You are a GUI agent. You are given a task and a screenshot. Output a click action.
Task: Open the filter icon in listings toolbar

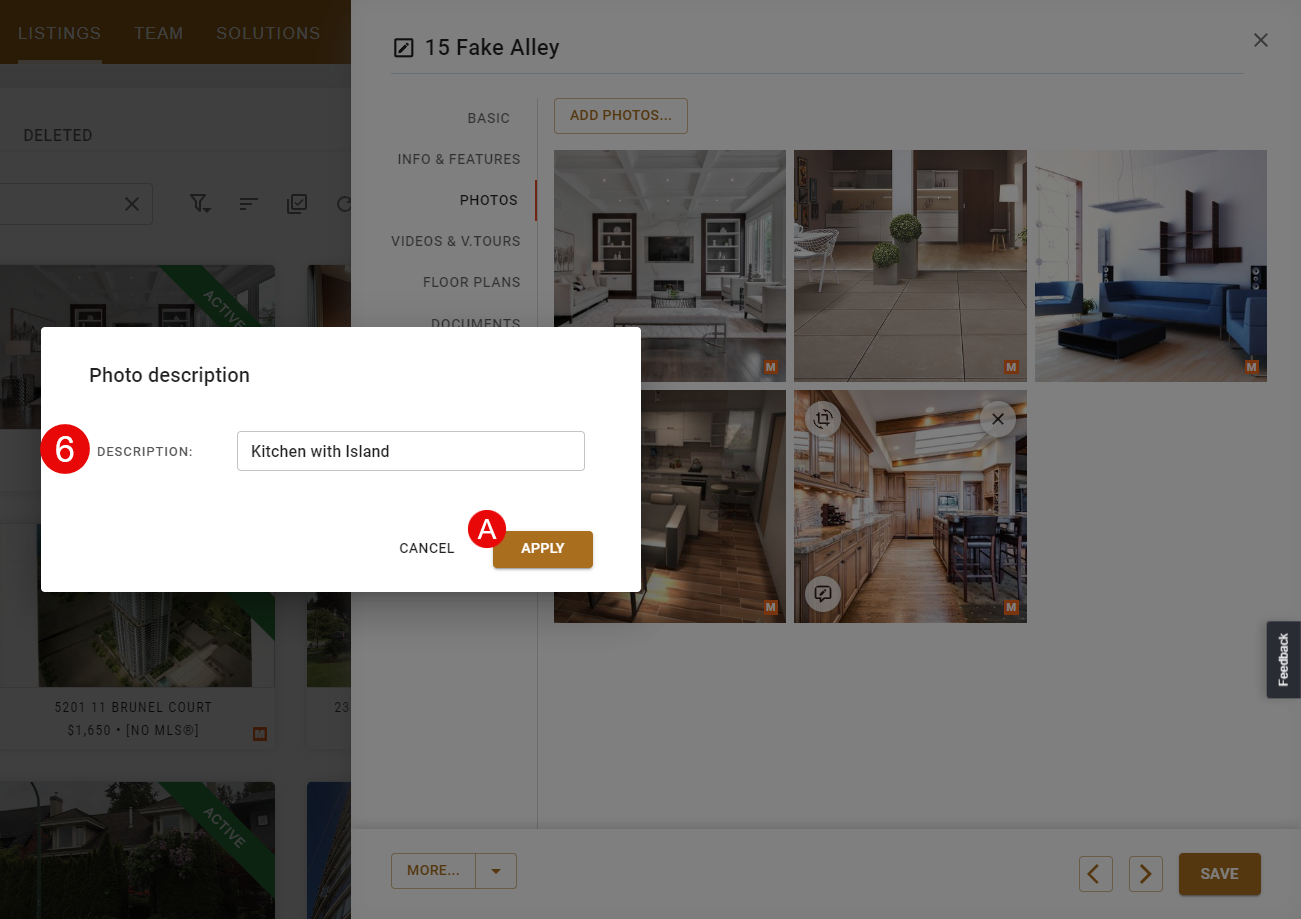[x=201, y=204]
